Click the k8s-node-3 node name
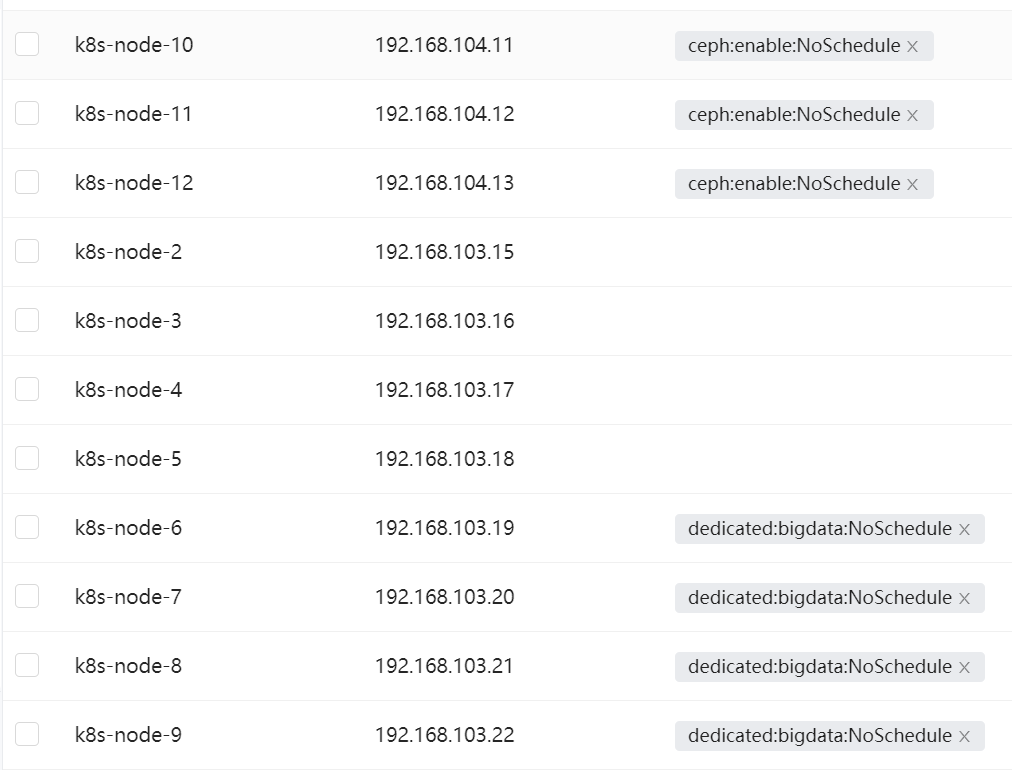 [128, 321]
